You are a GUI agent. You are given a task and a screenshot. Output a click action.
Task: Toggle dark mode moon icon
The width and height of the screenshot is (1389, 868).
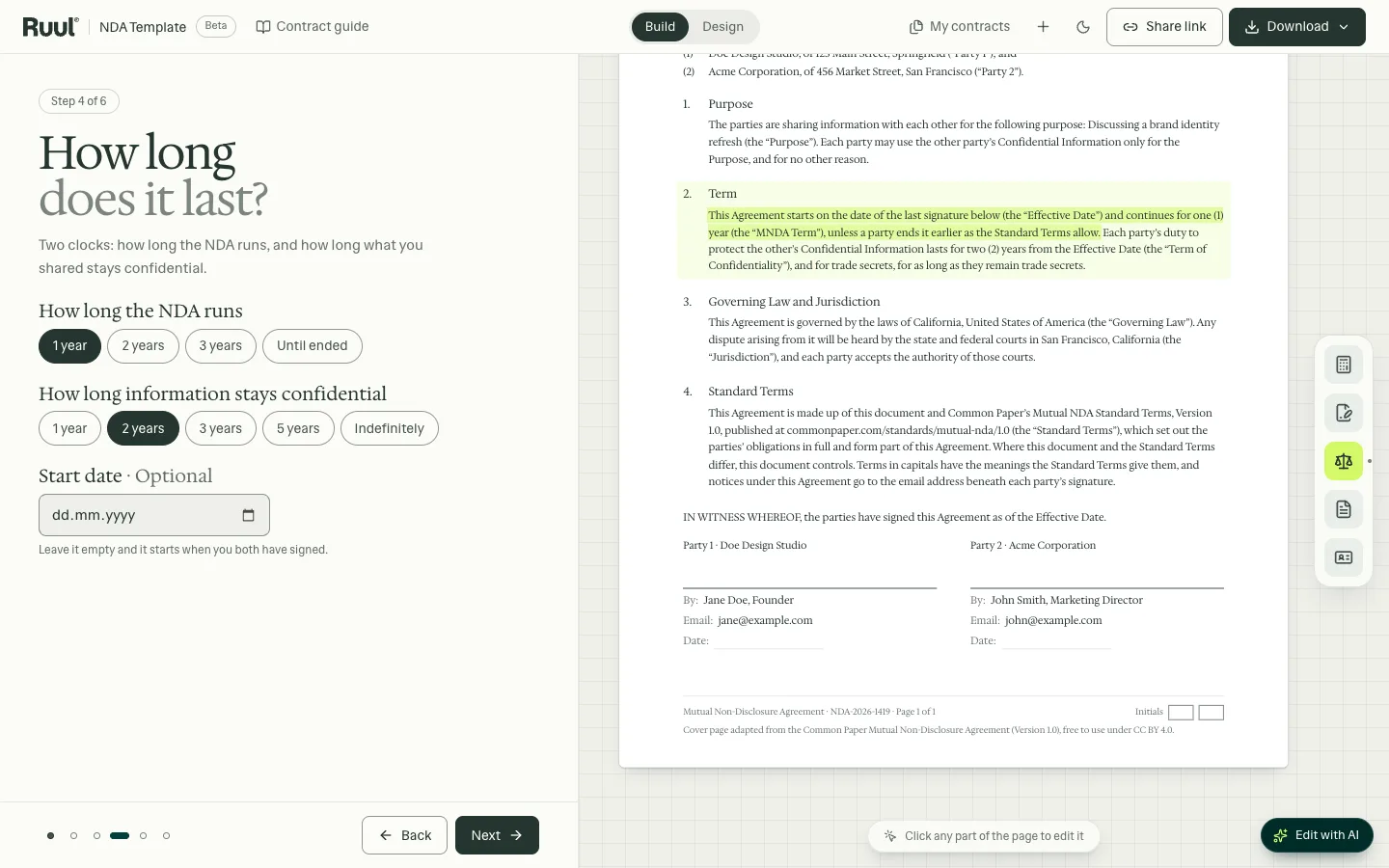click(1083, 27)
